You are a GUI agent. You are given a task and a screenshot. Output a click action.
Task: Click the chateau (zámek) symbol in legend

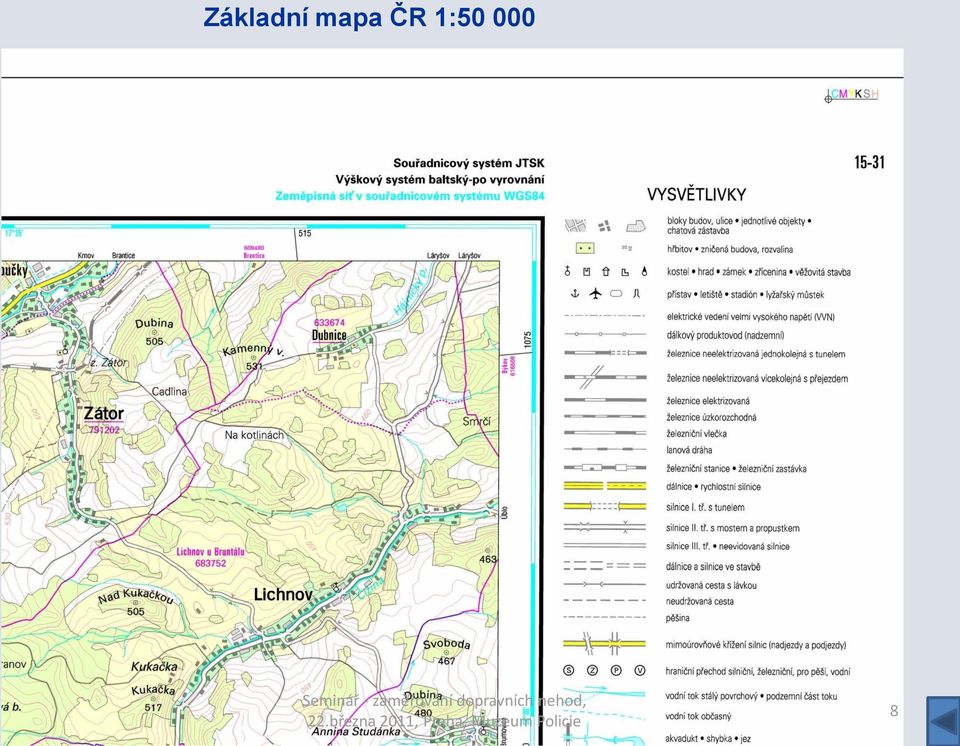606,271
